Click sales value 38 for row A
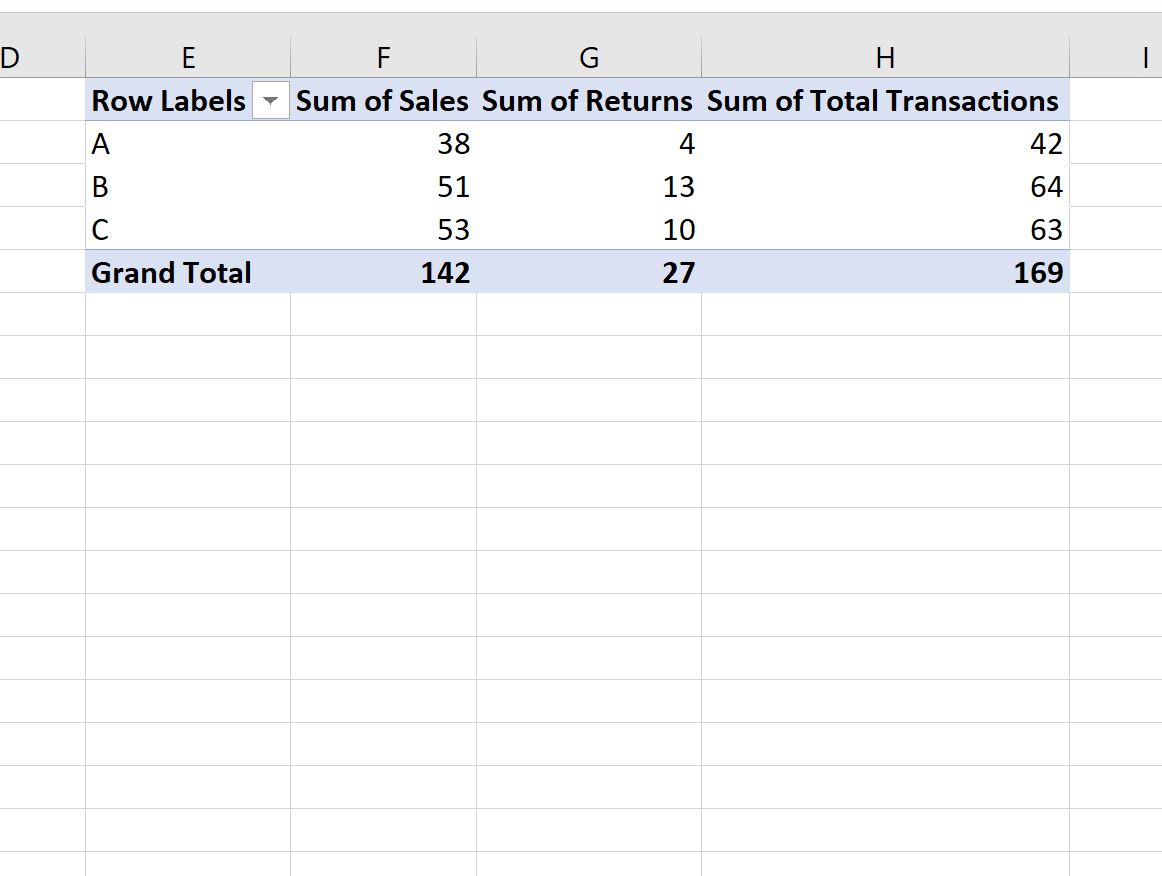This screenshot has height=876, width=1162. pyautogui.click(x=383, y=143)
